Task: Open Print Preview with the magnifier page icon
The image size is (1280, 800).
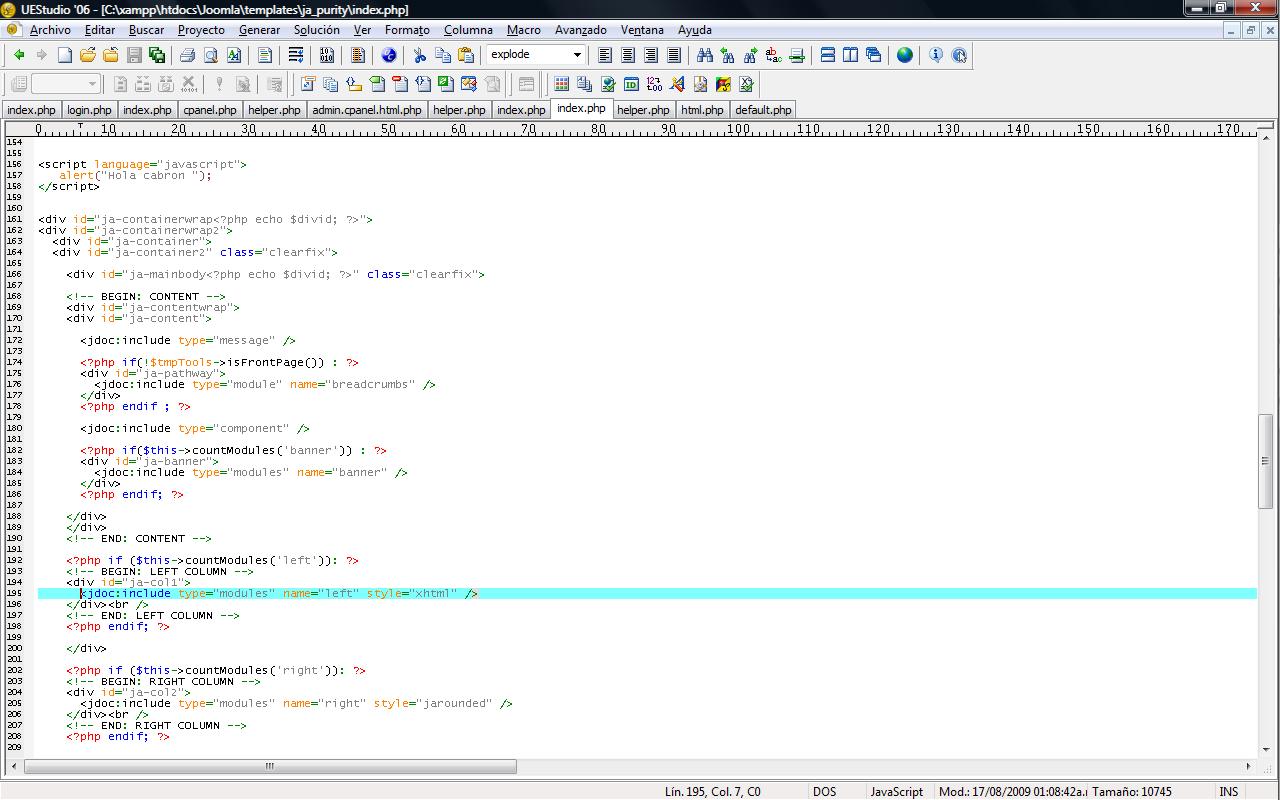Action: coord(210,55)
